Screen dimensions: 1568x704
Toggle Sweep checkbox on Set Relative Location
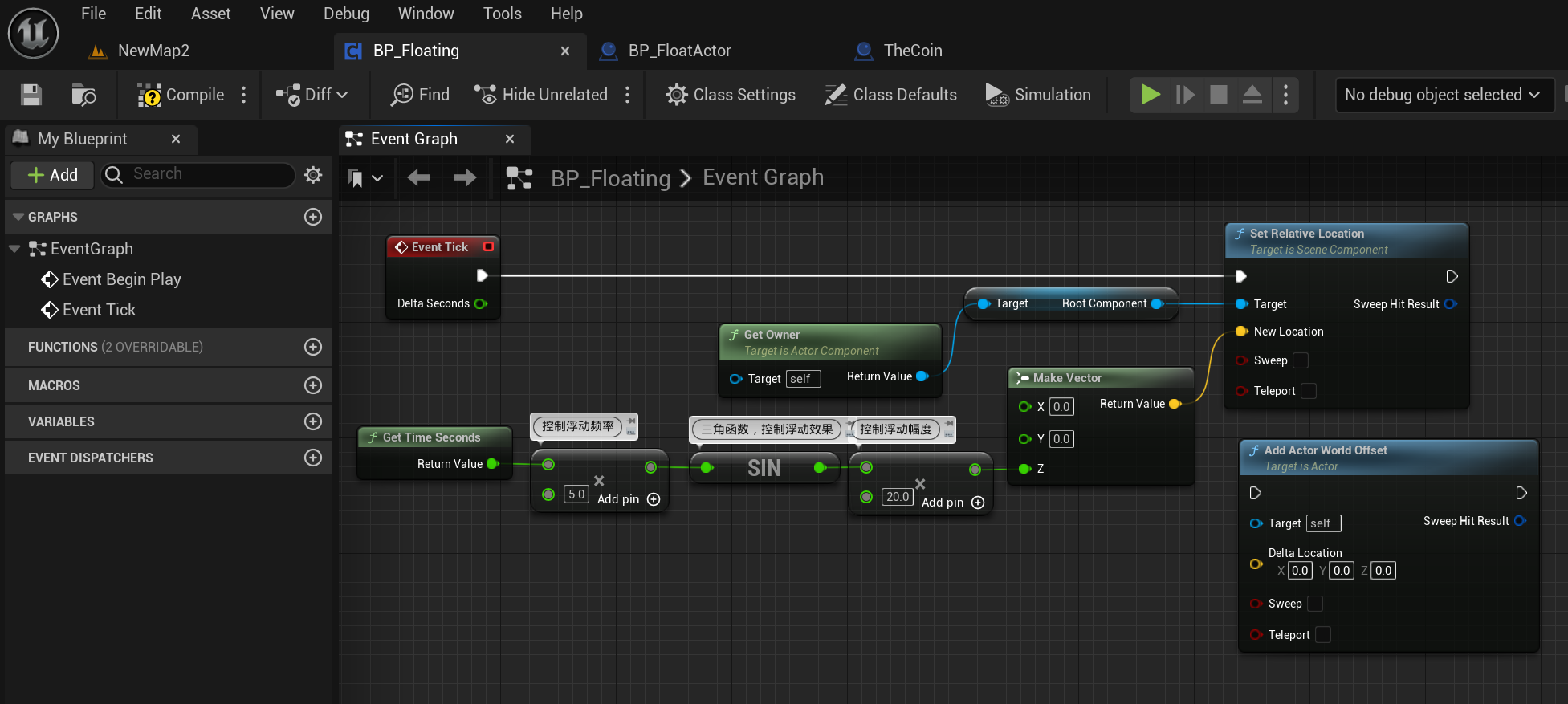pyautogui.click(x=1301, y=360)
